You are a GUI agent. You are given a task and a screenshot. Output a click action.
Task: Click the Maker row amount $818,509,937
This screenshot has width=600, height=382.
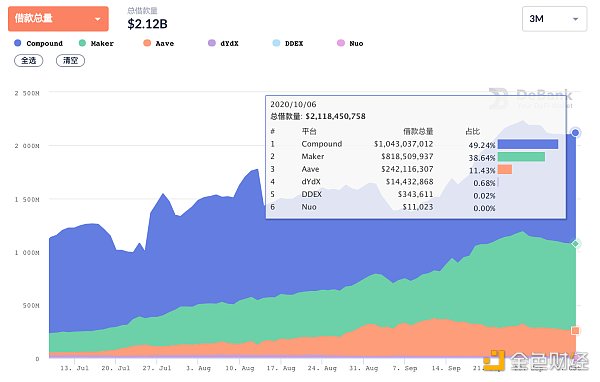click(x=407, y=157)
